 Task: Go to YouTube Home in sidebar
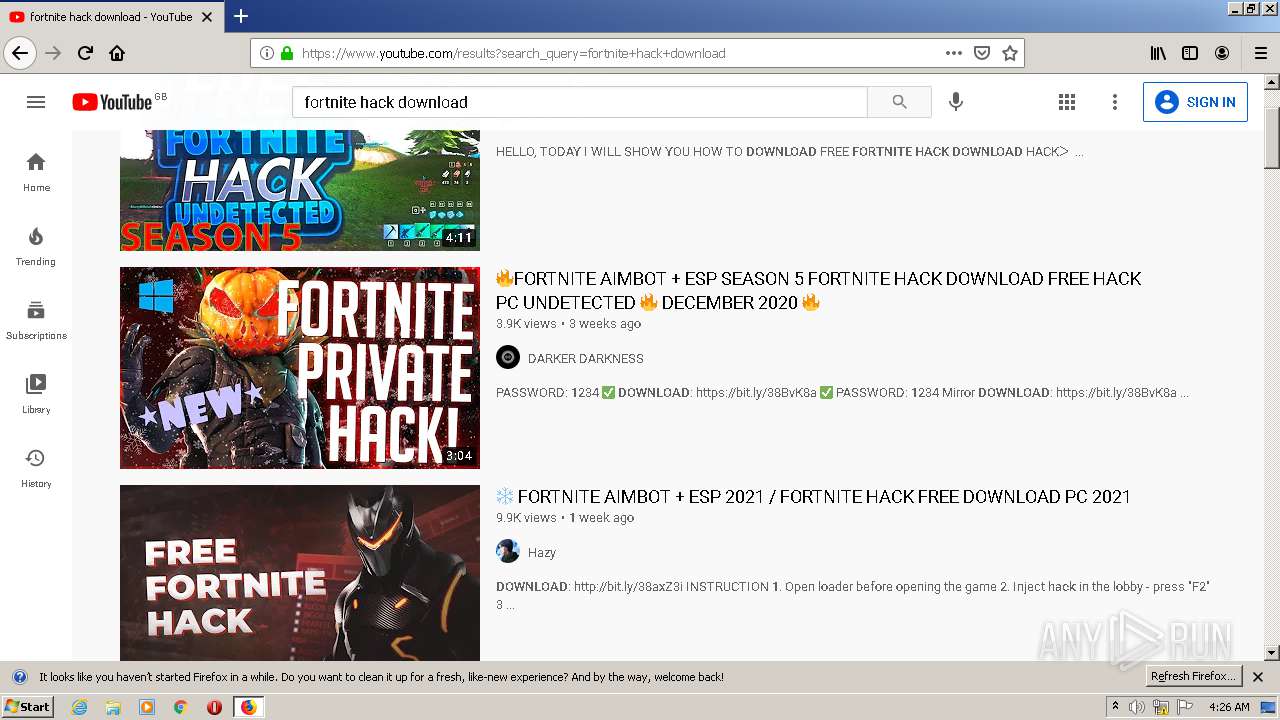36,172
